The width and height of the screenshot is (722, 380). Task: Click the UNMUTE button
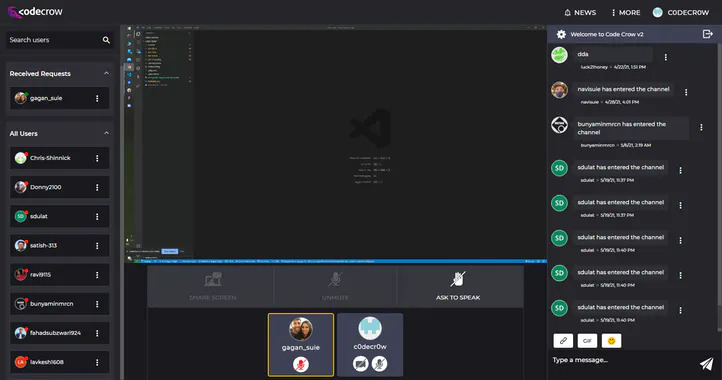tap(335, 286)
